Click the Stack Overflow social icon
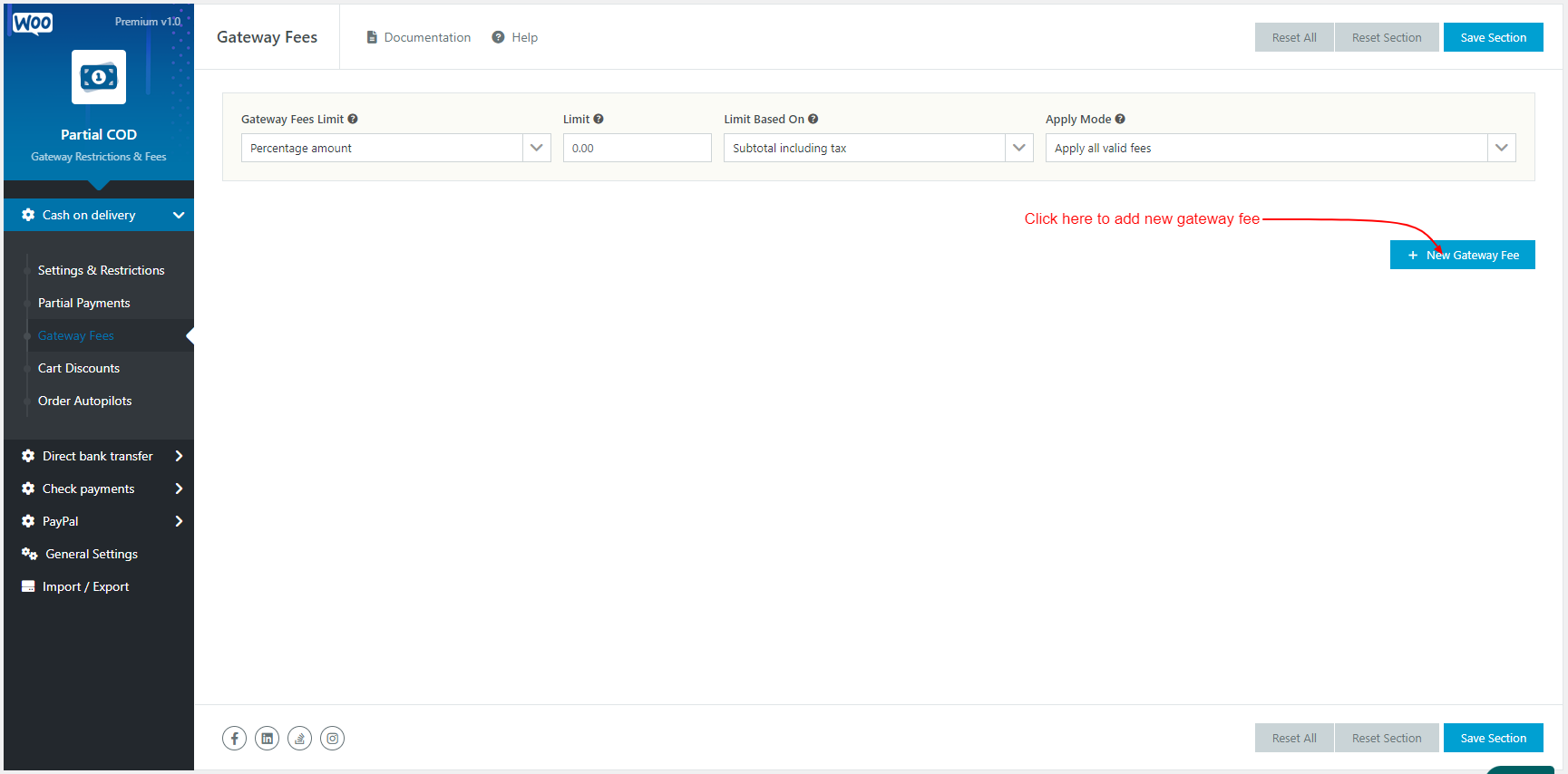Image resolution: width=1568 pixels, height=774 pixels. tap(299, 739)
